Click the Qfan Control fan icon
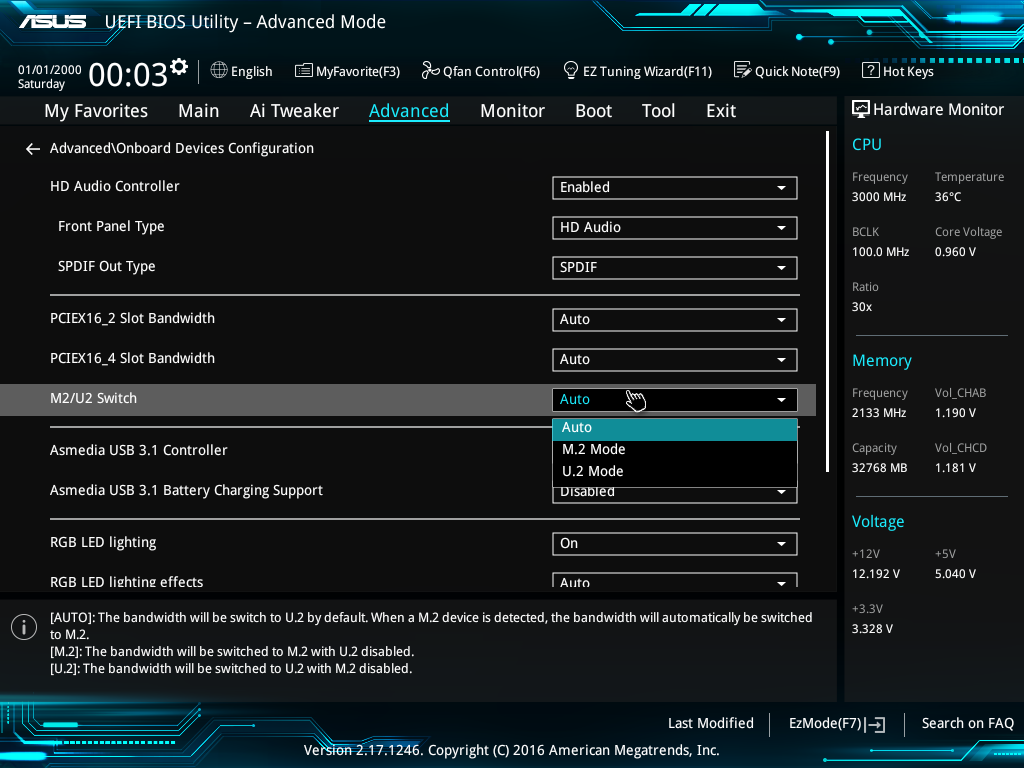Viewport: 1024px width, 768px height. coord(430,70)
